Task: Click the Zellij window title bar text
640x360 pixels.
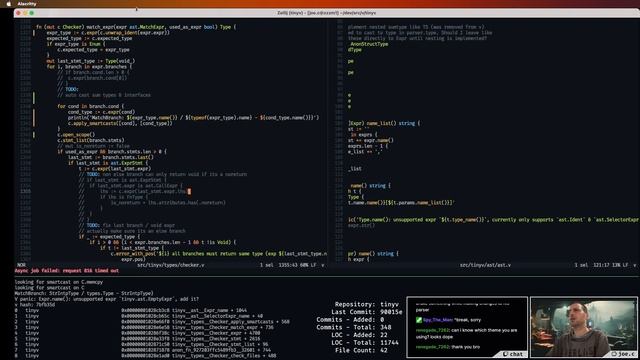Action: 327,13
